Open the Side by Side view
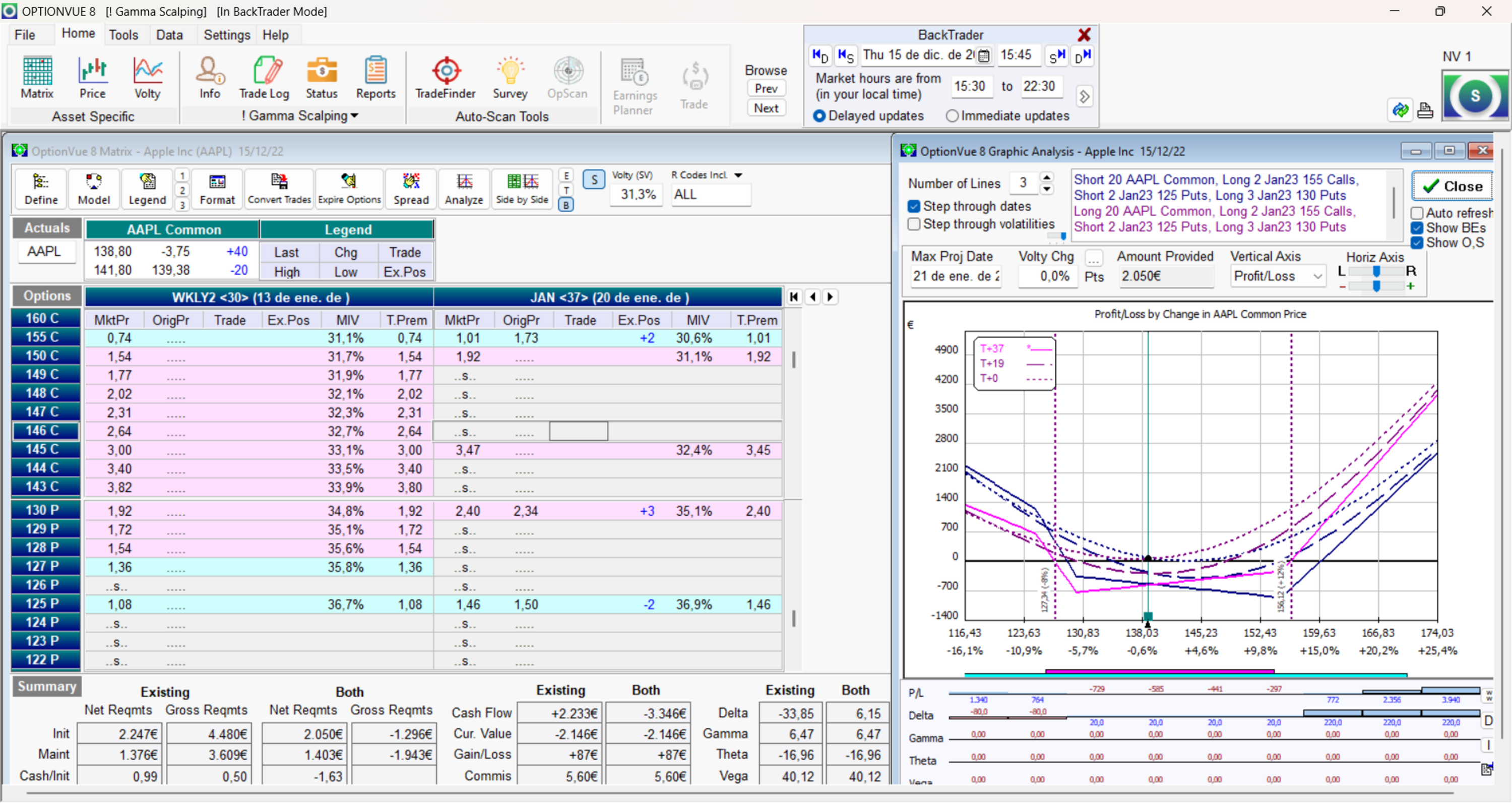Screen dimensions: 1512x803 pyautogui.click(x=522, y=189)
